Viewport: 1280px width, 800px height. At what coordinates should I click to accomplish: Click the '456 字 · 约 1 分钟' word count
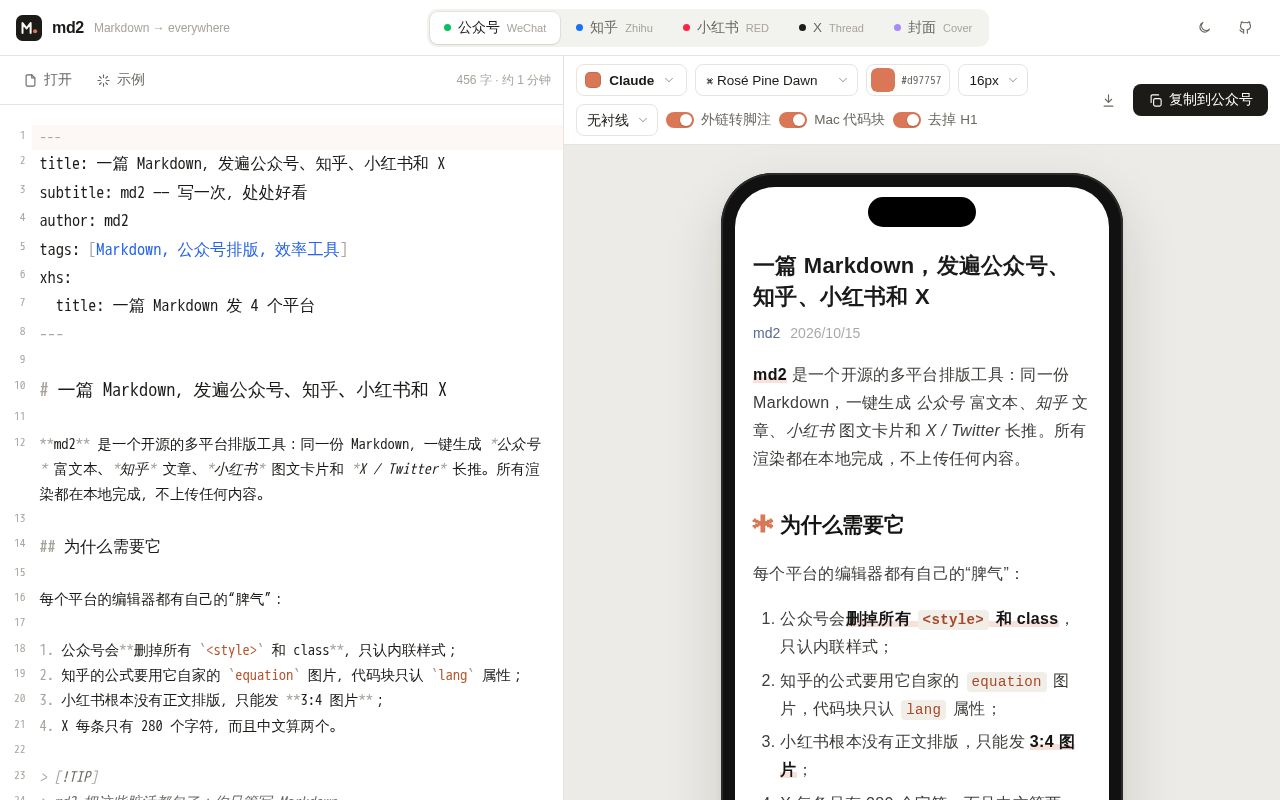tap(504, 80)
